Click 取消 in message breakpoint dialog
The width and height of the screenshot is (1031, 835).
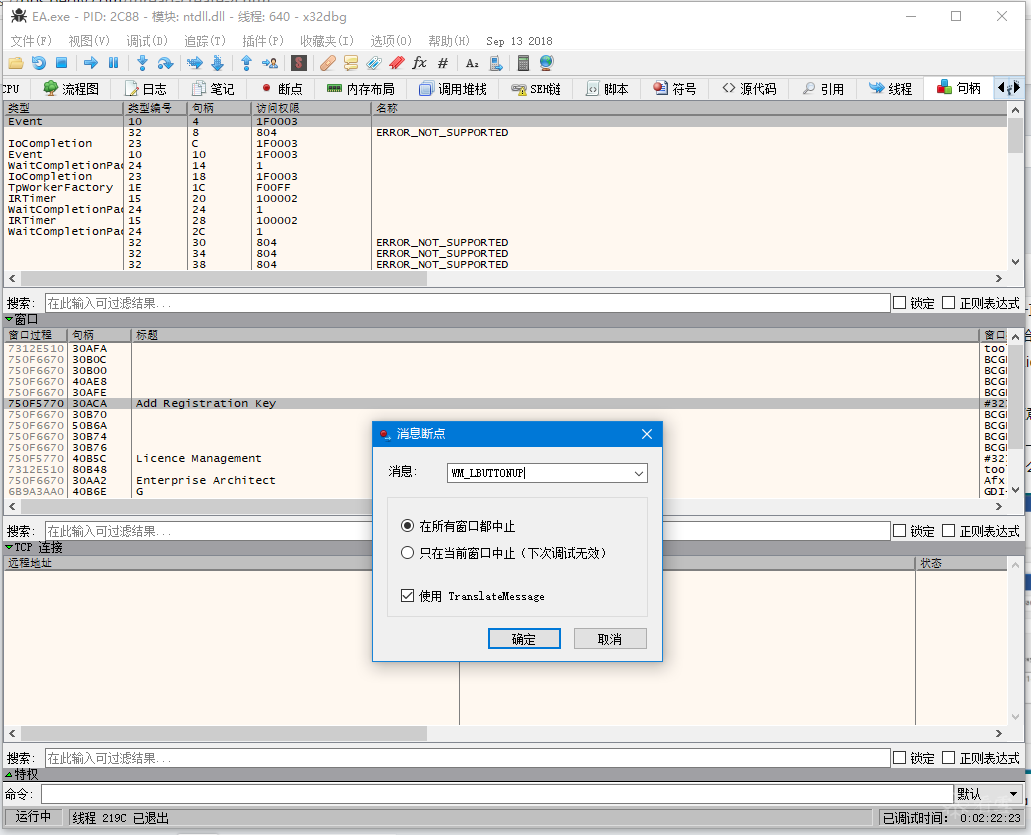[x=610, y=638]
